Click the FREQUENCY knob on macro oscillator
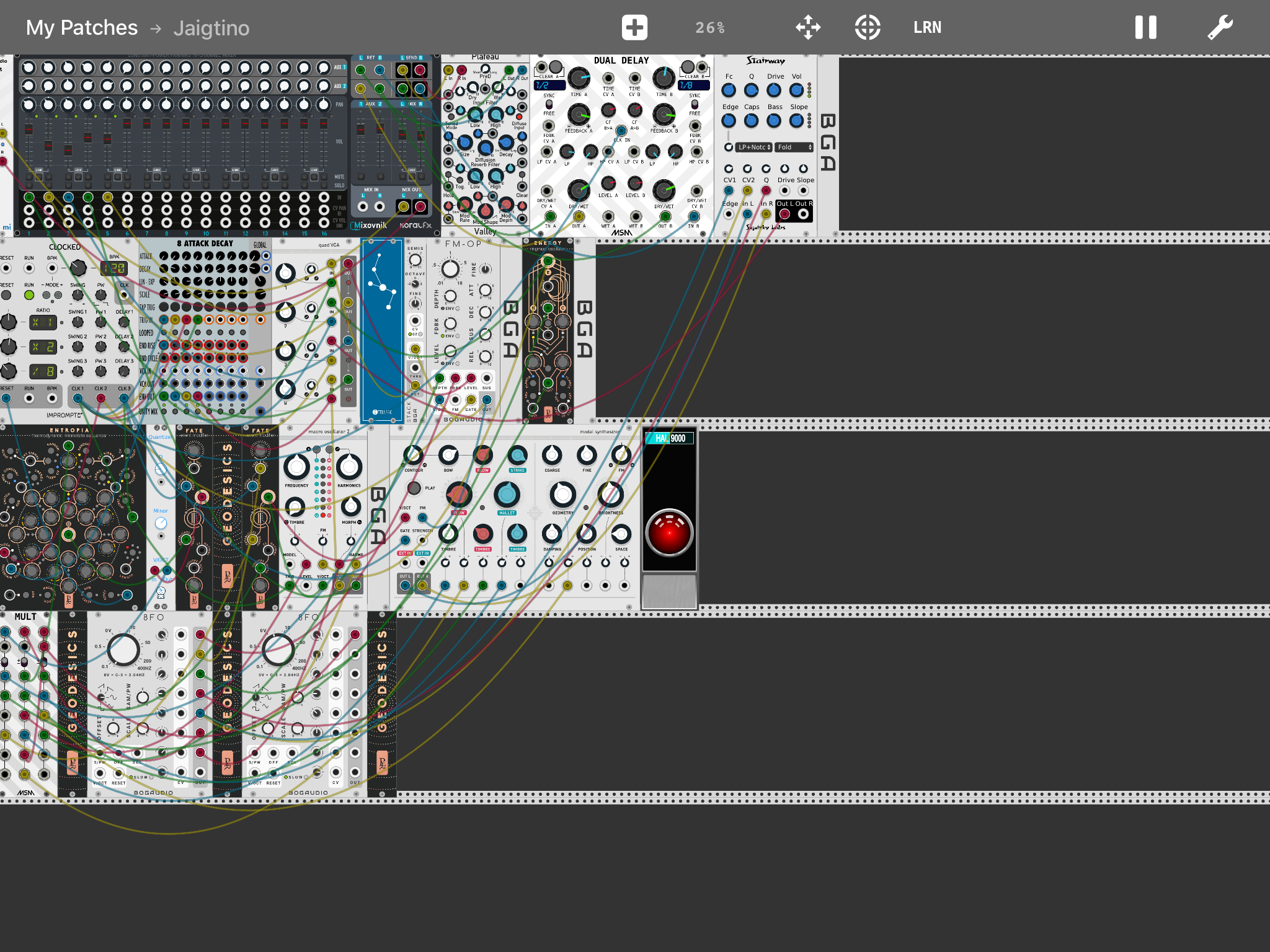The width and height of the screenshot is (1270, 952). (296, 467)
